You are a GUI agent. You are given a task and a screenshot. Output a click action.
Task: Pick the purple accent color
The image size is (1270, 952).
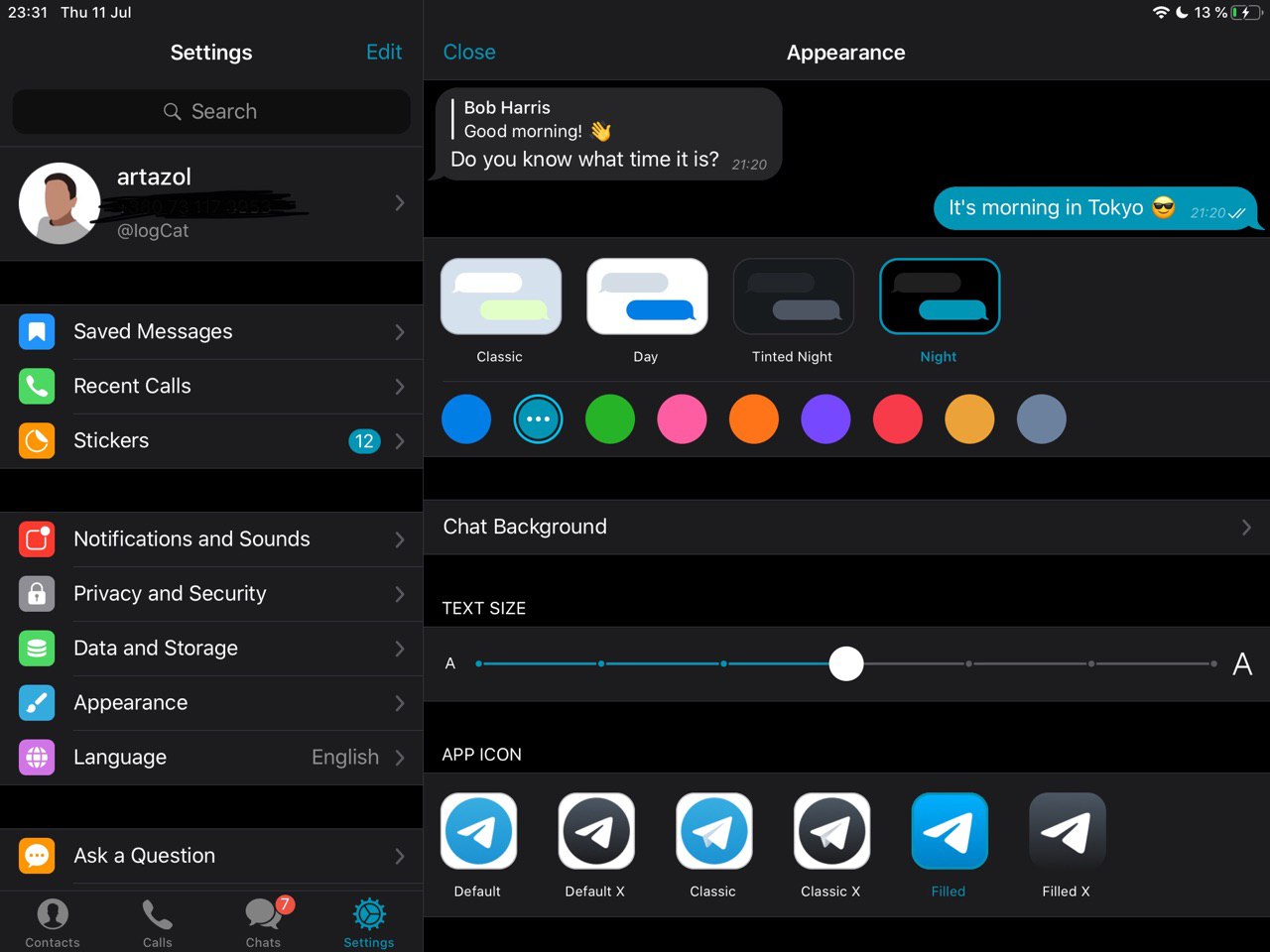point(825,418)
